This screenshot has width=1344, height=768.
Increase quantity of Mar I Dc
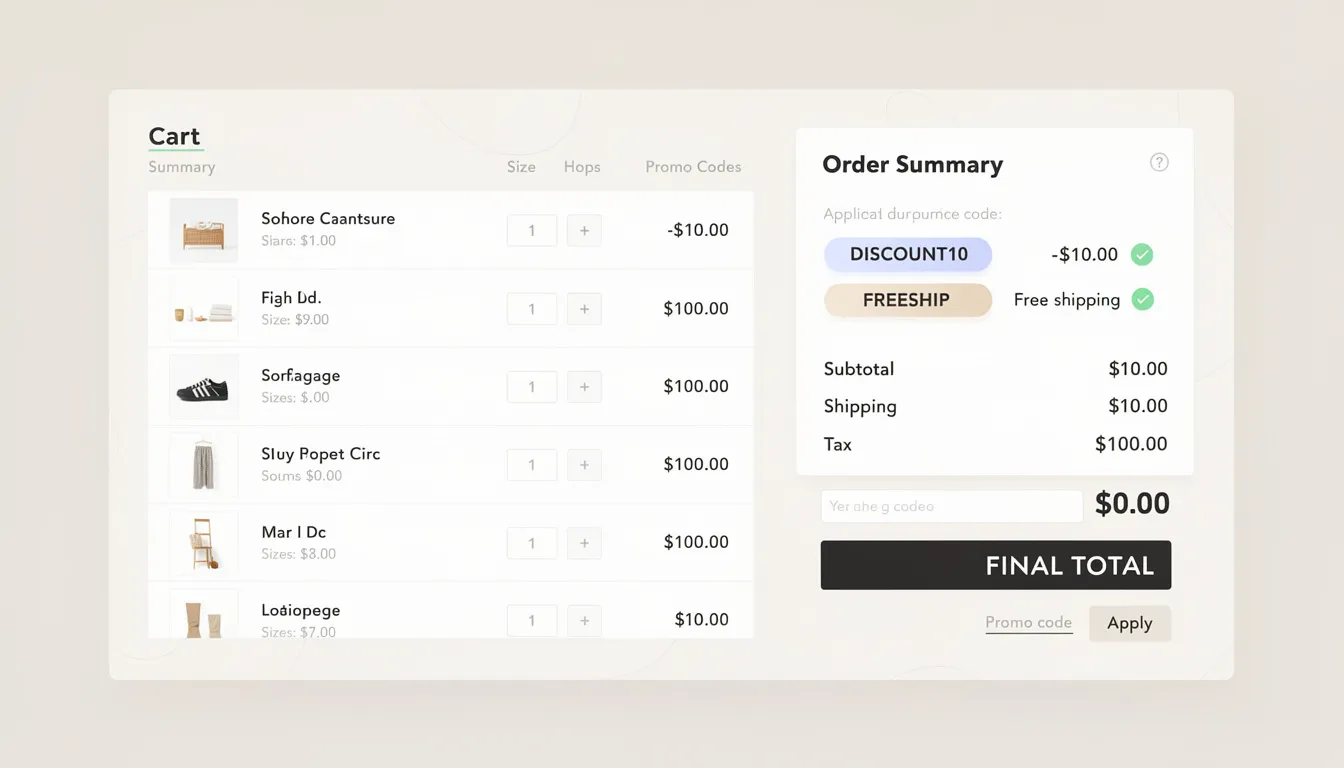click(584, 543)
